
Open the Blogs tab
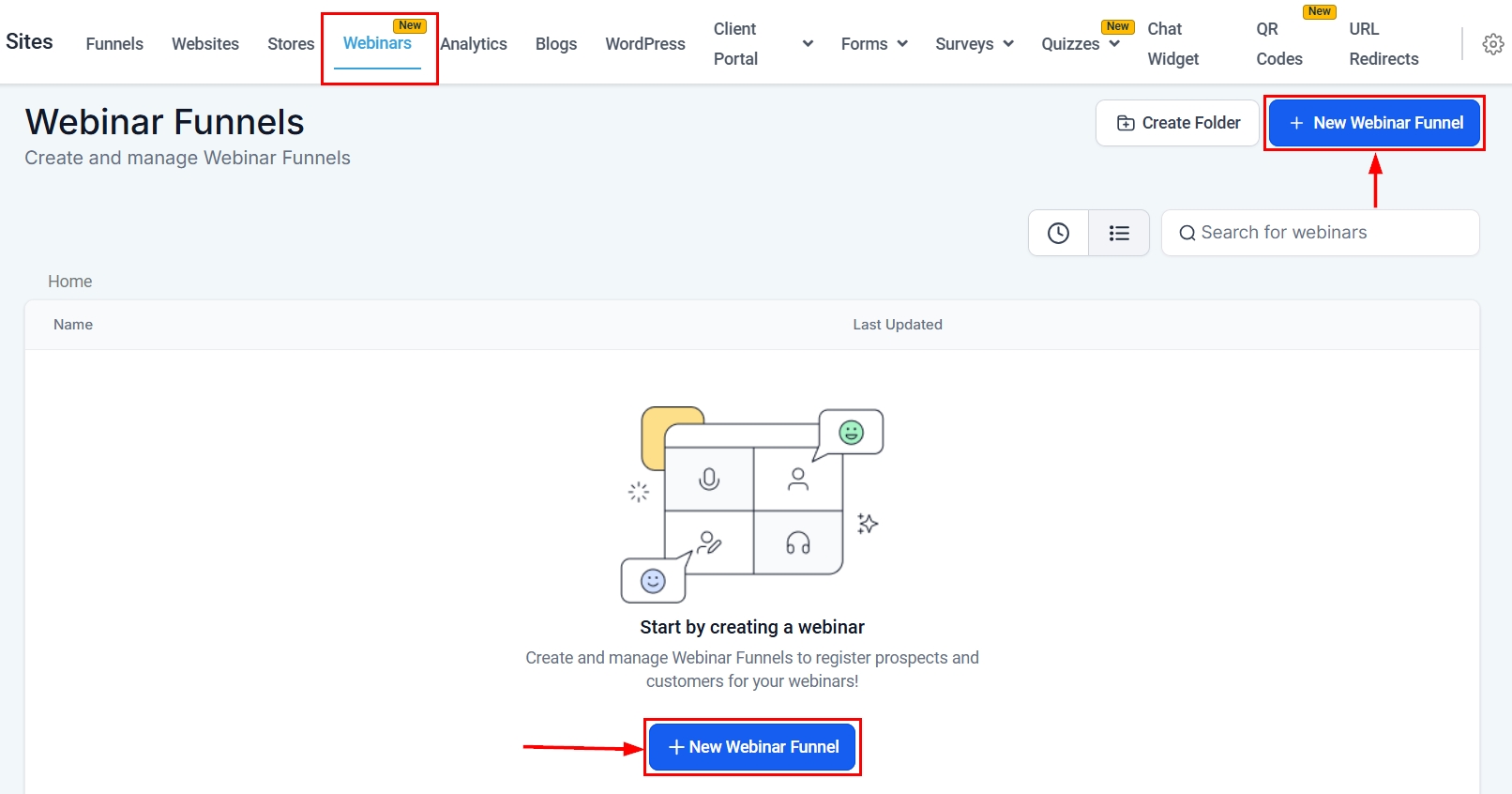coord(556,44)
